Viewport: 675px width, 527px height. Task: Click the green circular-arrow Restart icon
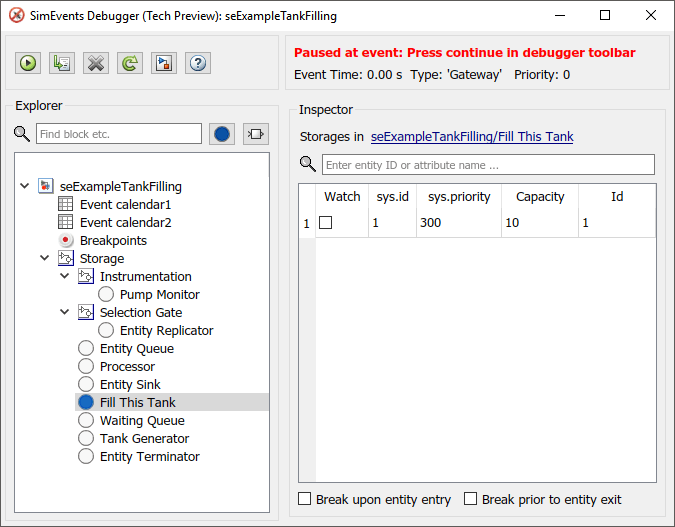pyautogui.click(x=130, y=63)
